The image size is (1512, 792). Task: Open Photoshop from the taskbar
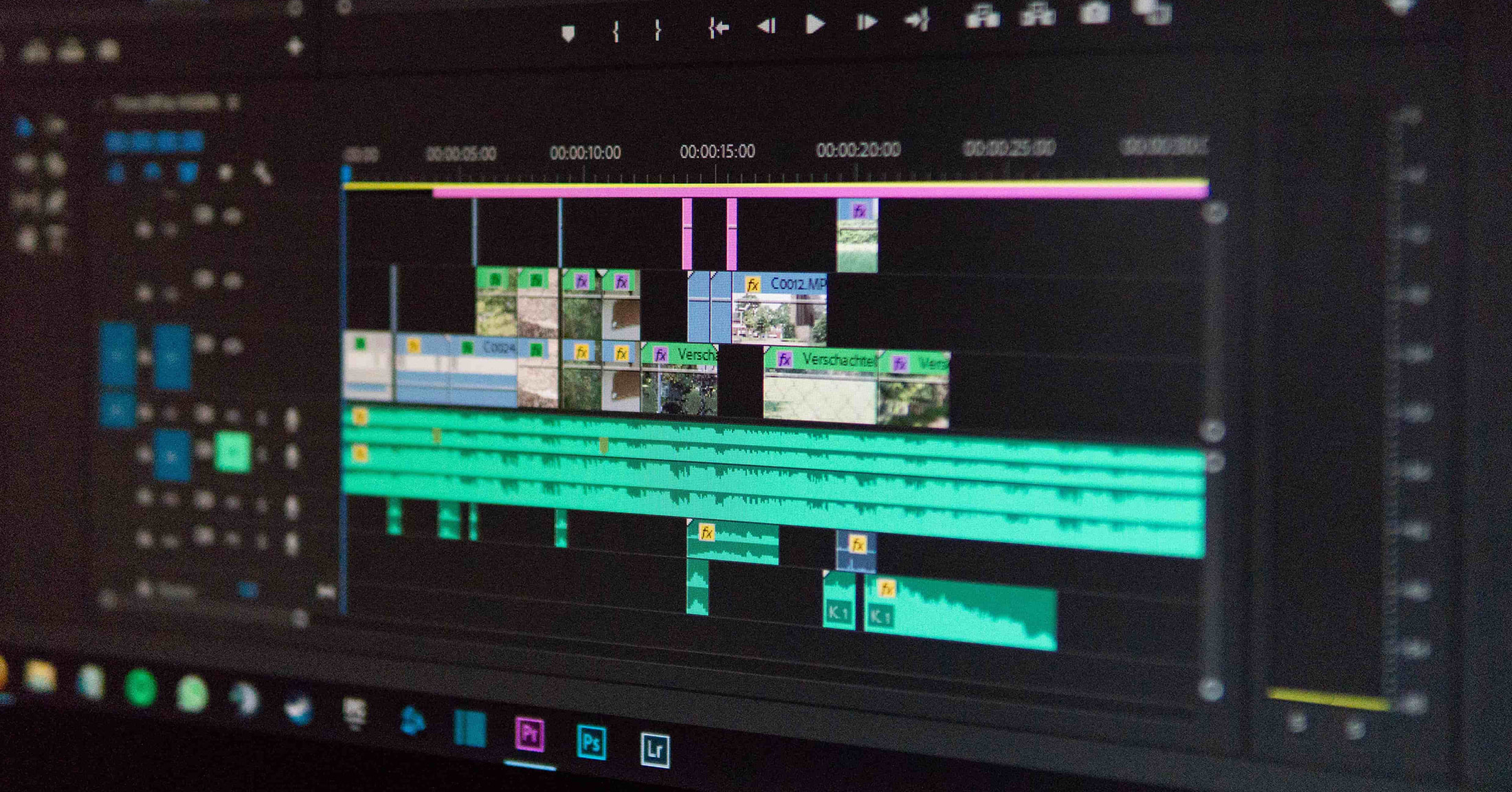591,742
